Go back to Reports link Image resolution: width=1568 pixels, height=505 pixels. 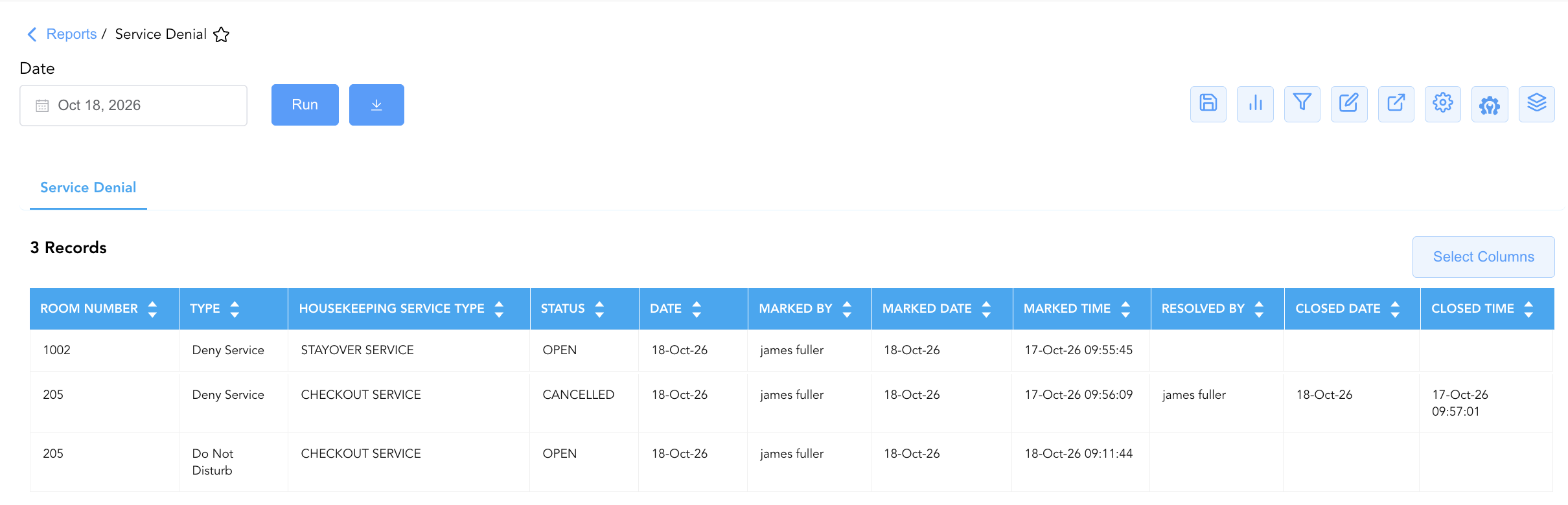coord(71,34)
